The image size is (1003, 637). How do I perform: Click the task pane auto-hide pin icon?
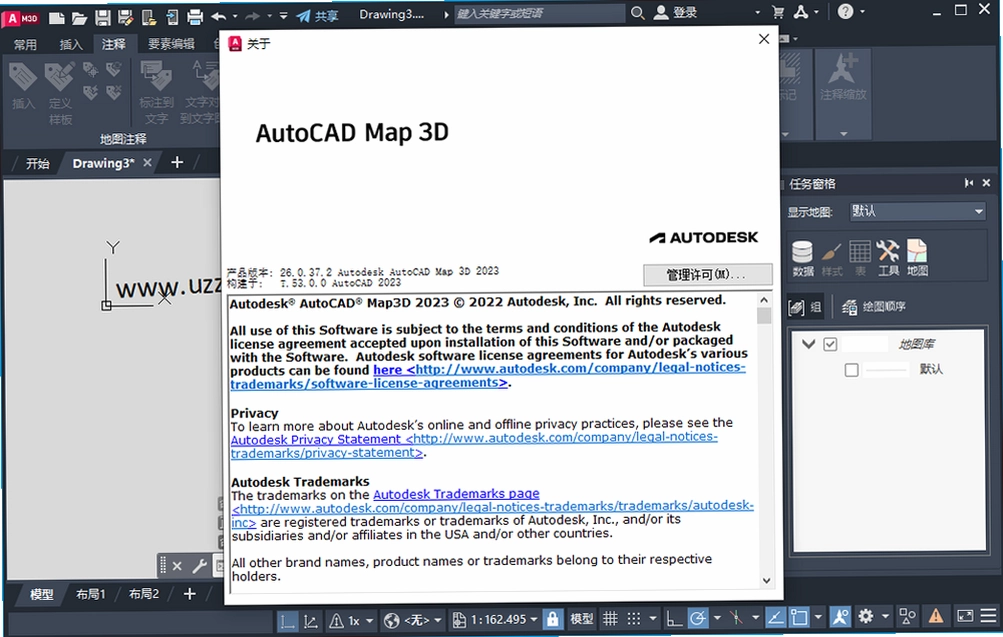(968, 183)
